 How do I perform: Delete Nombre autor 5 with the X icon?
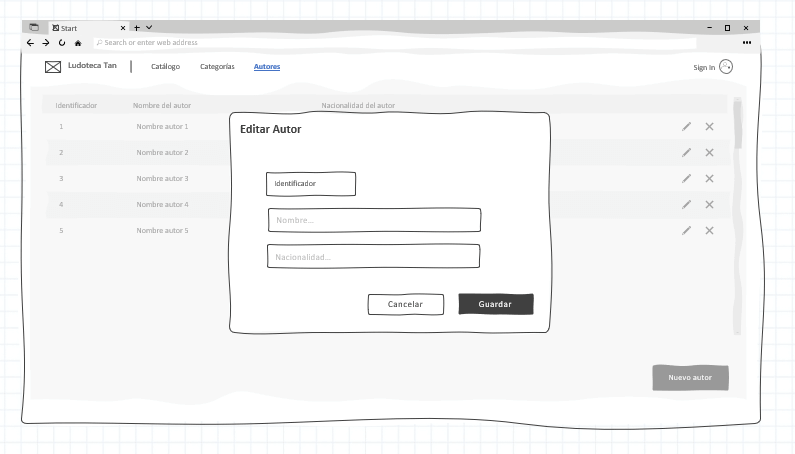[x=709, y=230]
